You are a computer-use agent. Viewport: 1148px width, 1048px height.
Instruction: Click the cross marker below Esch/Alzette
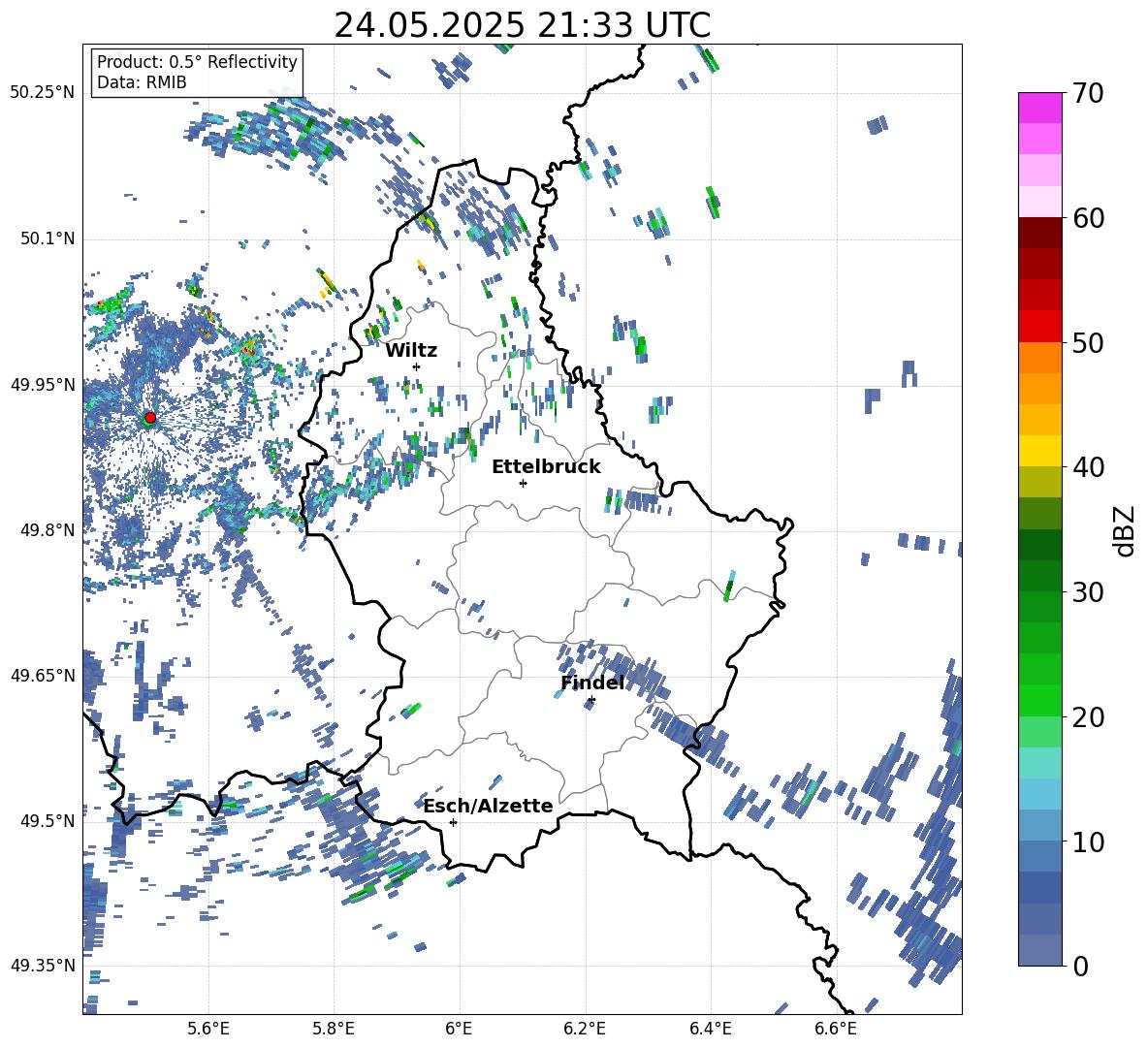click(x=453, y=822)
